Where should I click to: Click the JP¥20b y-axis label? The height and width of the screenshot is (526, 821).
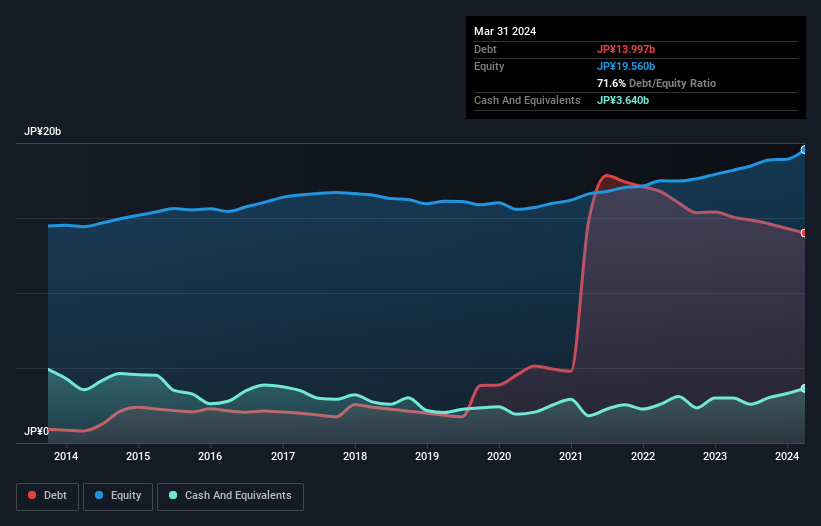[42, 131]
